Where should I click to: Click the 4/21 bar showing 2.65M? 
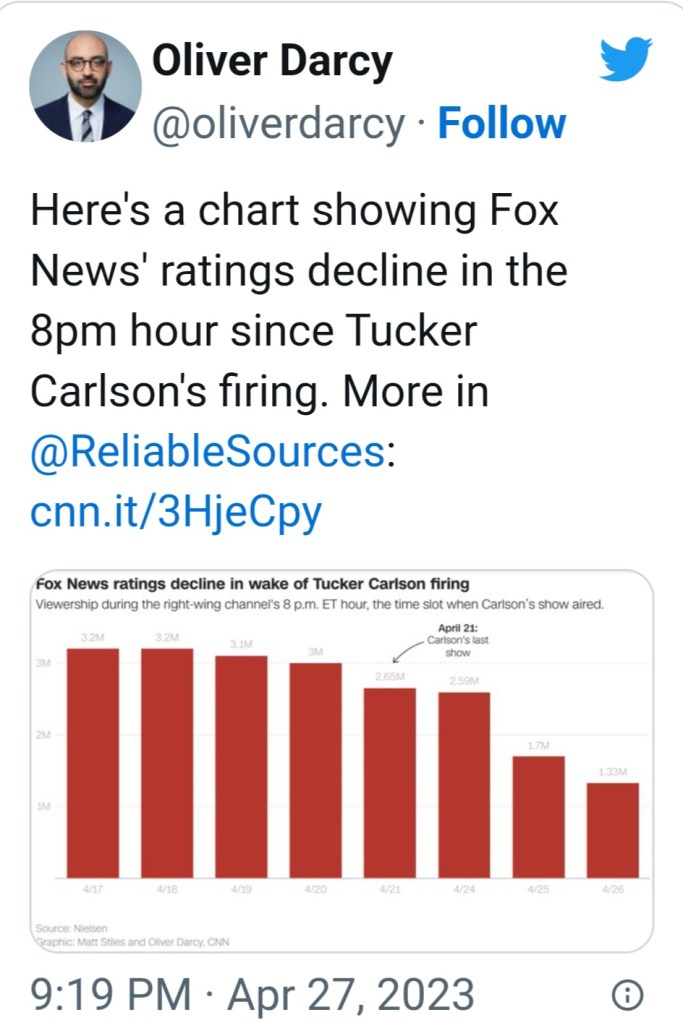coord(390,782)
